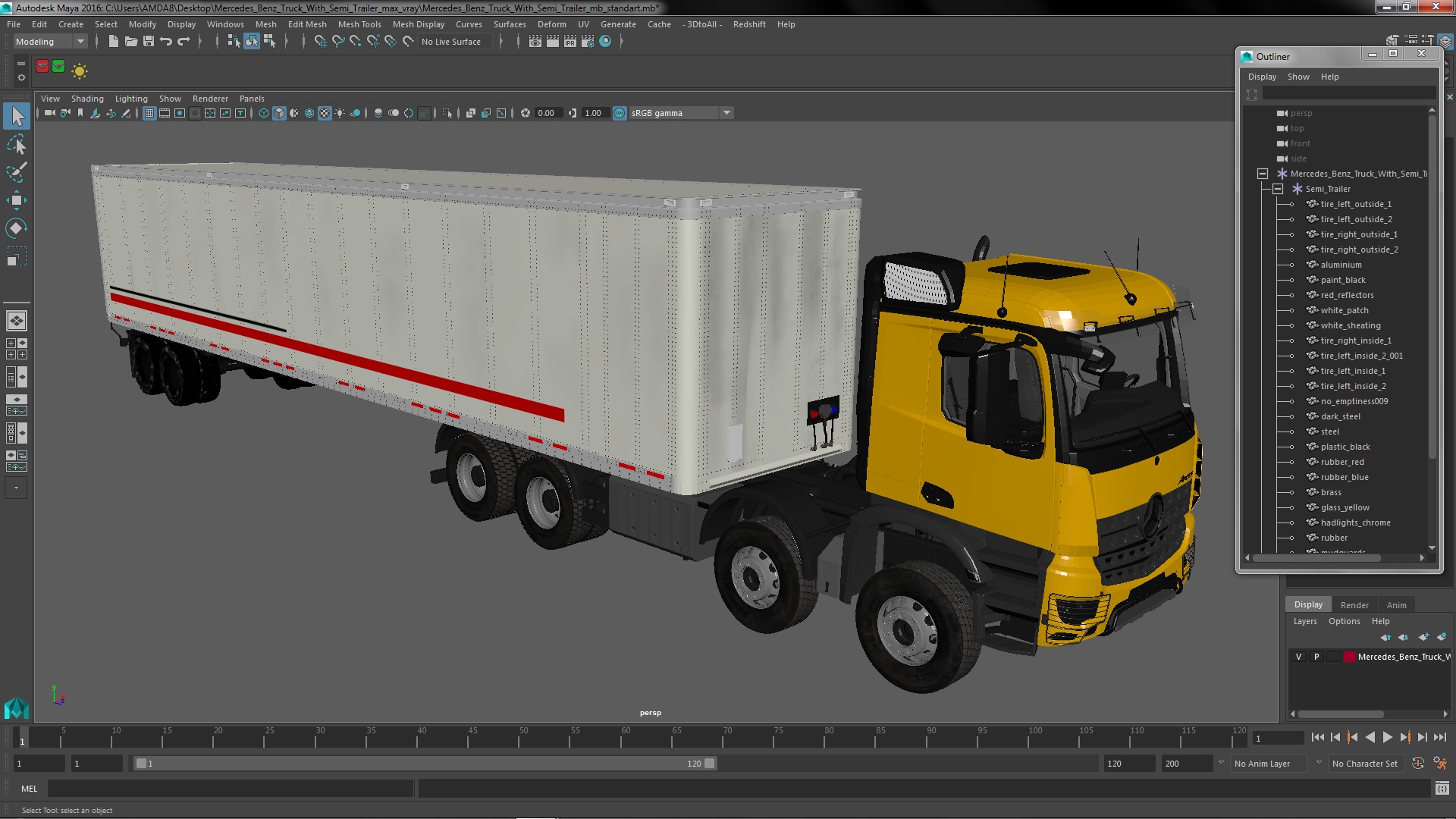
Task: Click the viewport select camera icon
Action: pos(49,113)
